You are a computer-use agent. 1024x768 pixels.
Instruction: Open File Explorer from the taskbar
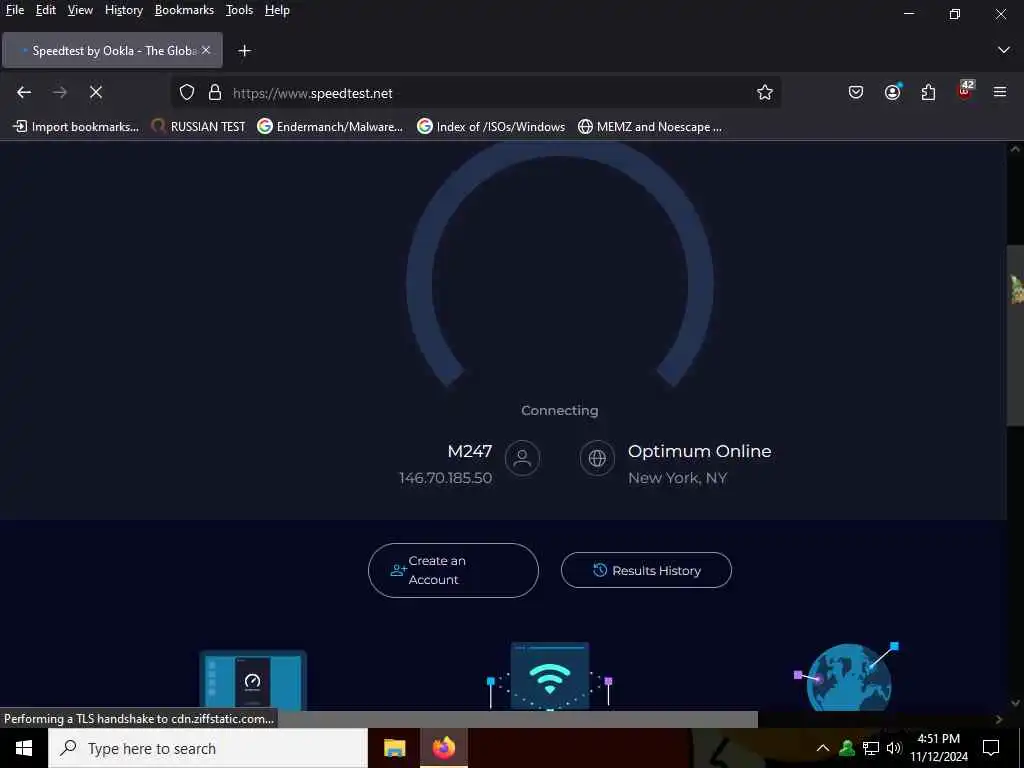(x=394, y=748)
